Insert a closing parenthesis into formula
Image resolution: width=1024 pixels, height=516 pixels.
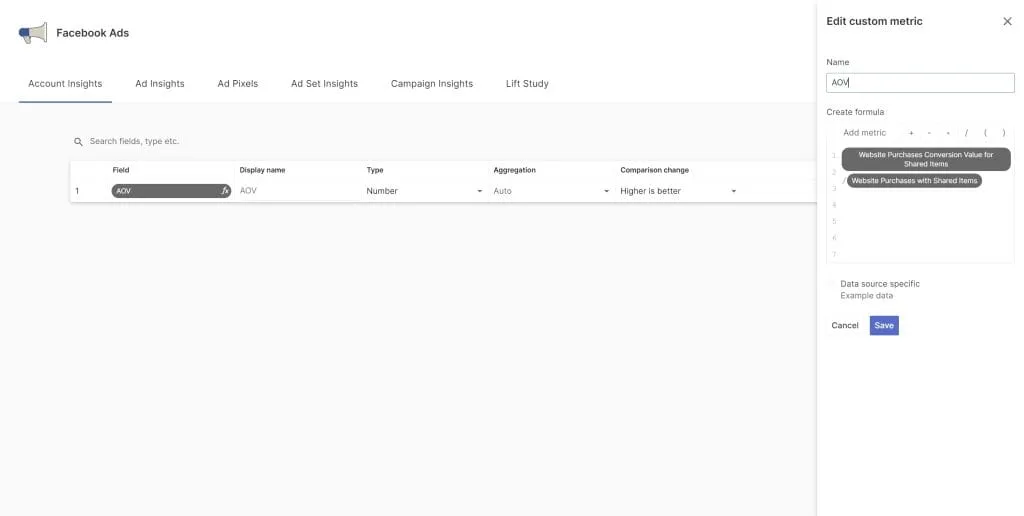pyautogui.click(x=1004, y=133)
